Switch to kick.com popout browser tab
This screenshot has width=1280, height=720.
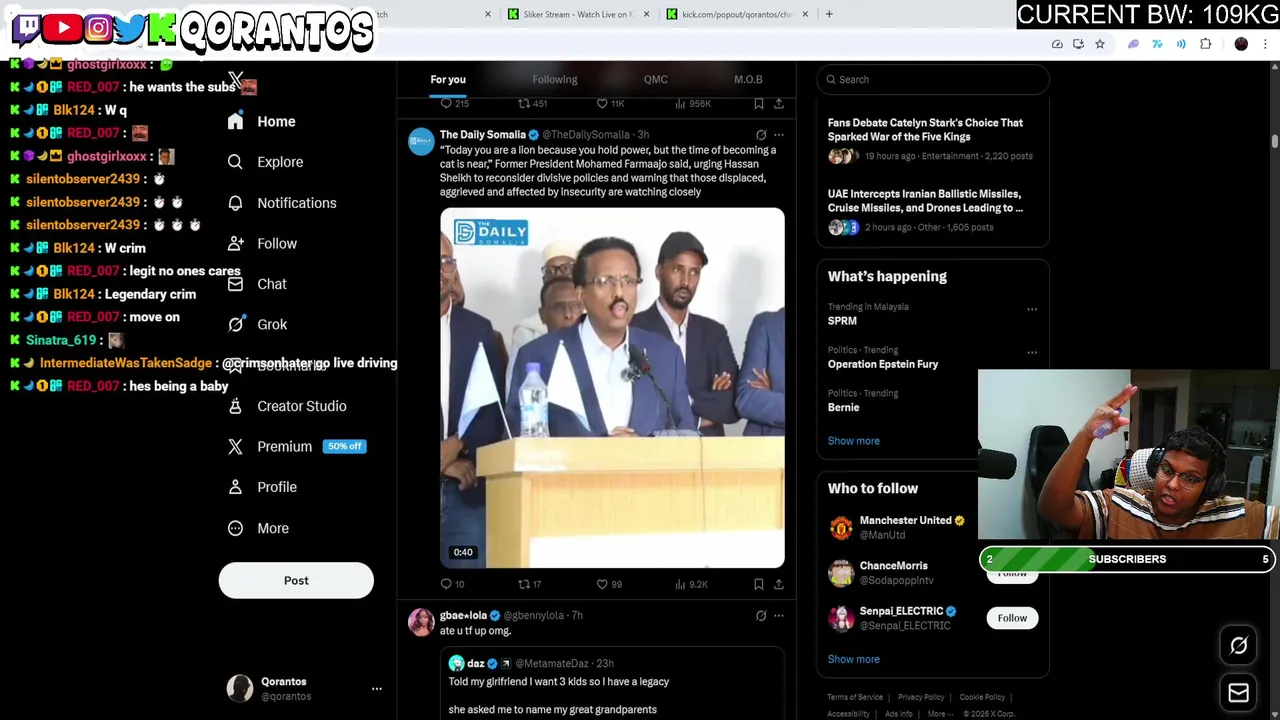[x=737, y=14]
